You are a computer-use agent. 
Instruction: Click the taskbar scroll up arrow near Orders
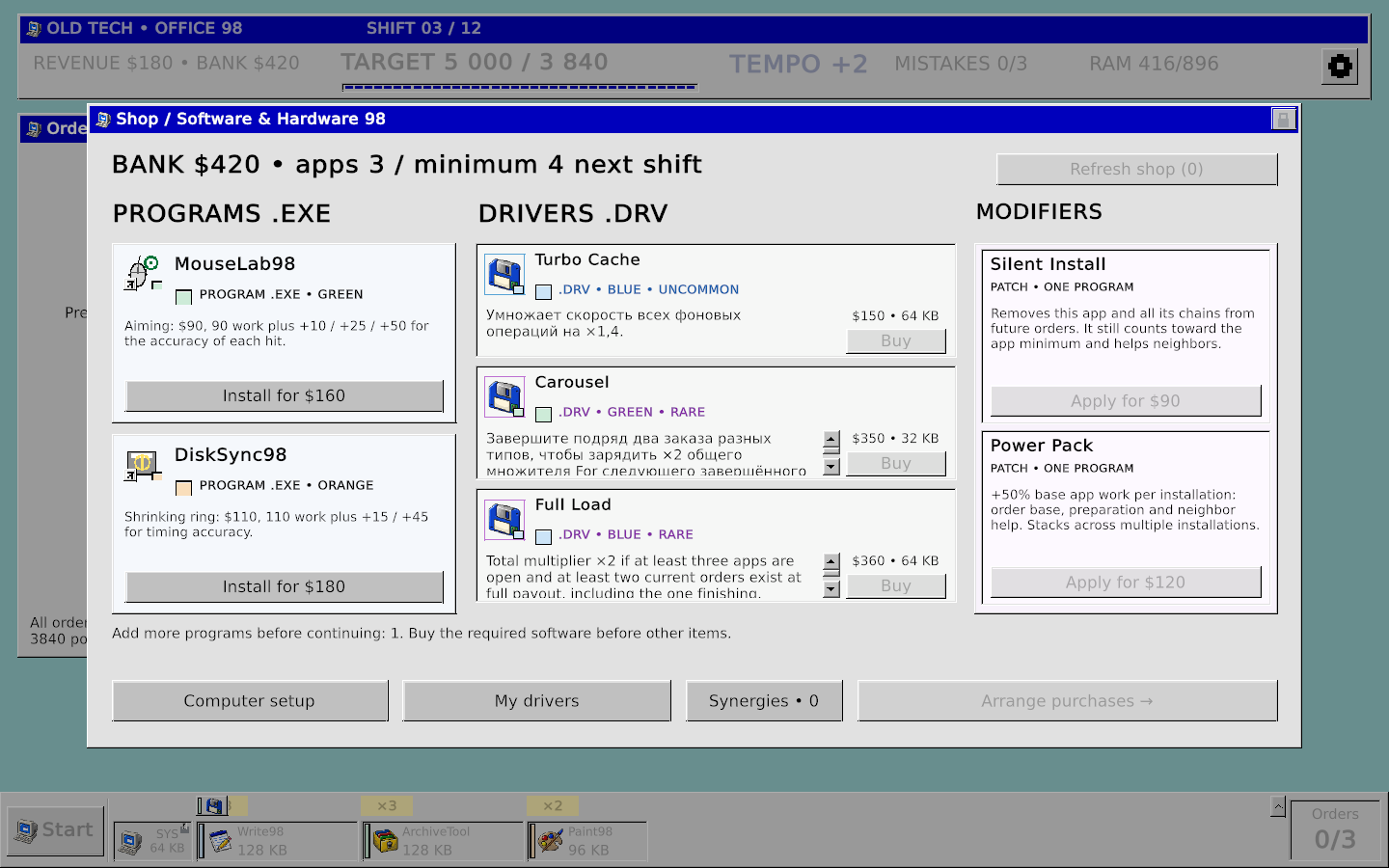(x=1278, y=806)
